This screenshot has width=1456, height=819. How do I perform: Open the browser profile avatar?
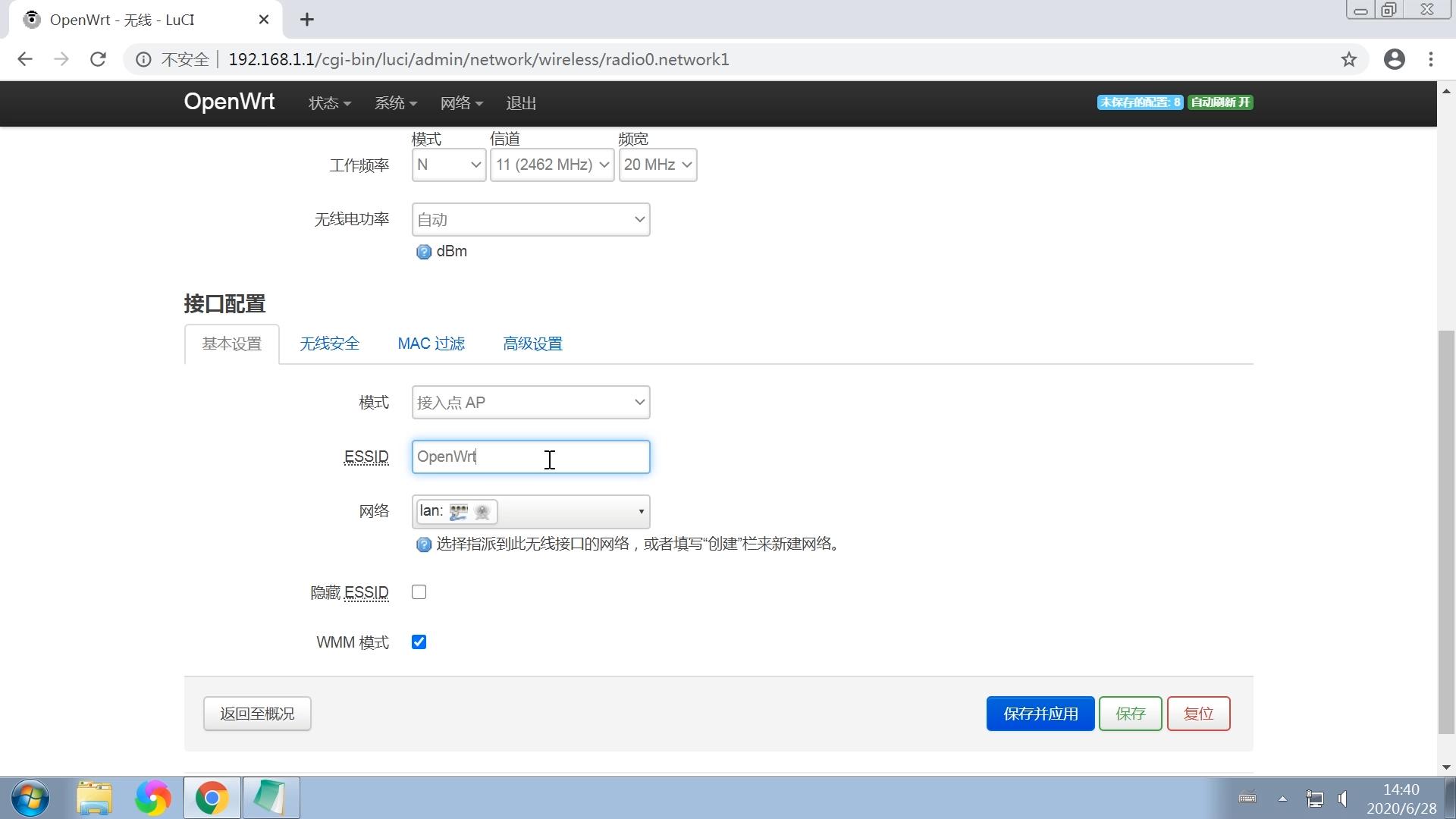point(1395,59)
